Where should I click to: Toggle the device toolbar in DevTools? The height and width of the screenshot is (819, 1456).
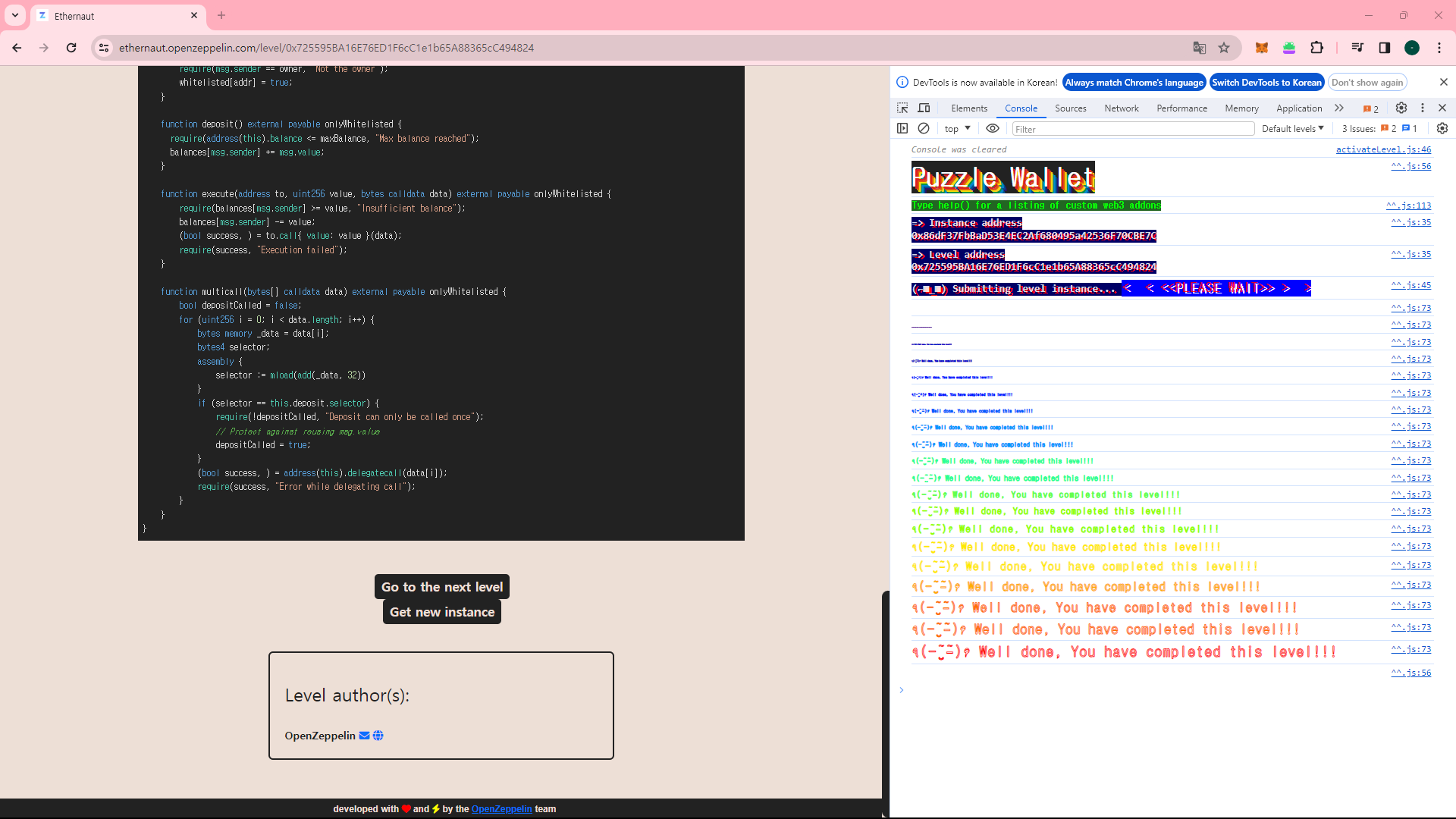click(924, 108)
